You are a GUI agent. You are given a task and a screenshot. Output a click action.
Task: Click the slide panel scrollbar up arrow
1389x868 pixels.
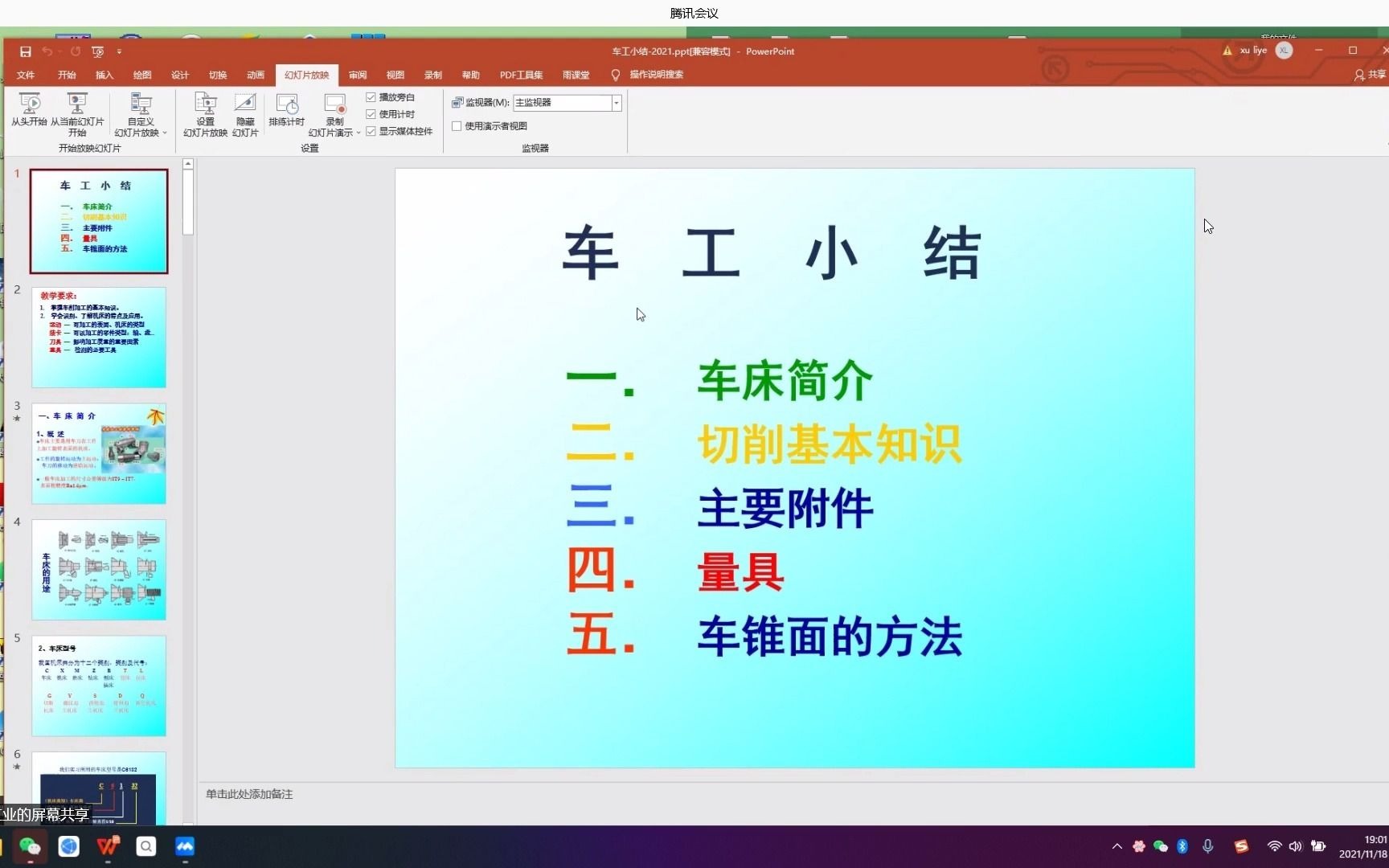(x=188, y=164)
